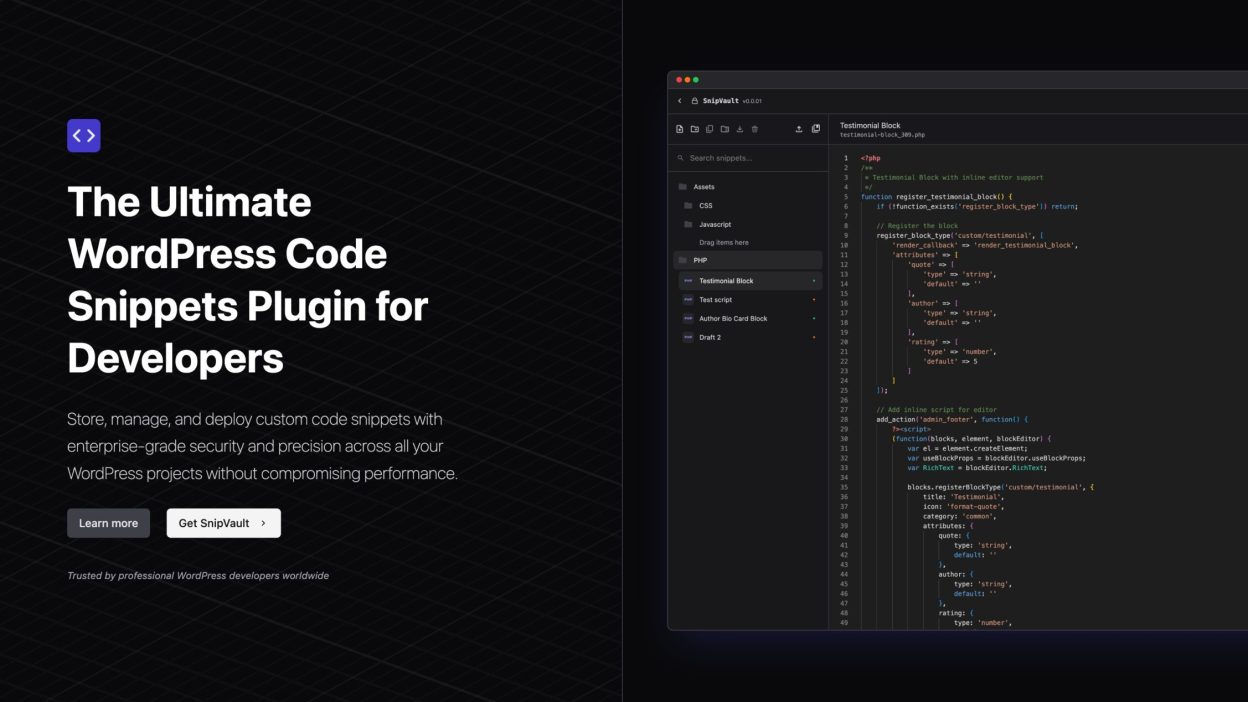Open the Draft 2 snippet
The width and height of the screenshot is (1248, 702).
tap(750, 338)
